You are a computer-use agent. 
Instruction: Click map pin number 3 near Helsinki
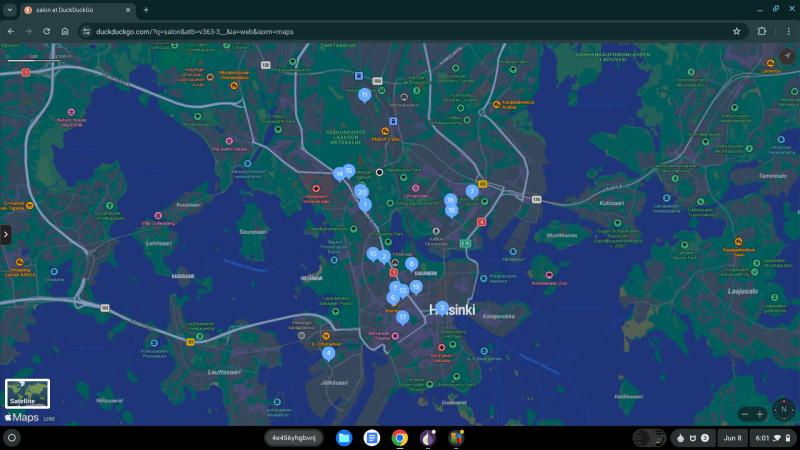click(442, 308)
